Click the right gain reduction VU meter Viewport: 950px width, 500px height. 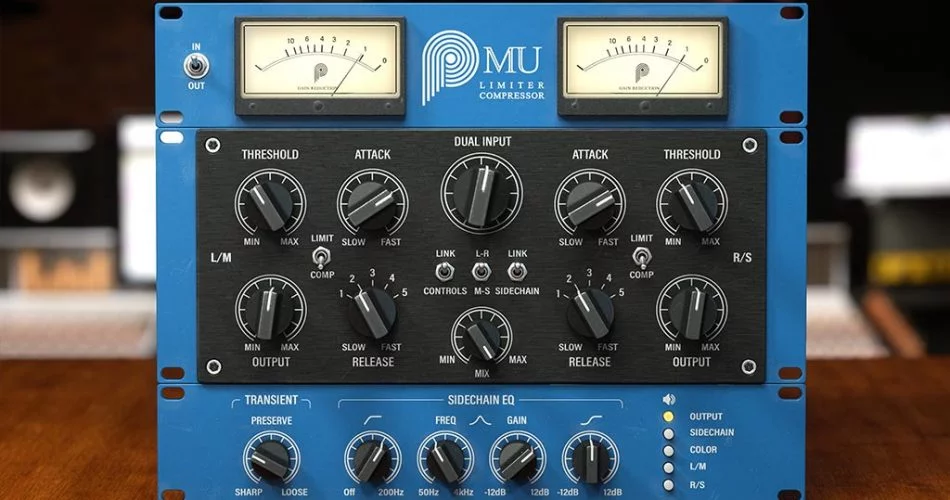tap(642, 65)
